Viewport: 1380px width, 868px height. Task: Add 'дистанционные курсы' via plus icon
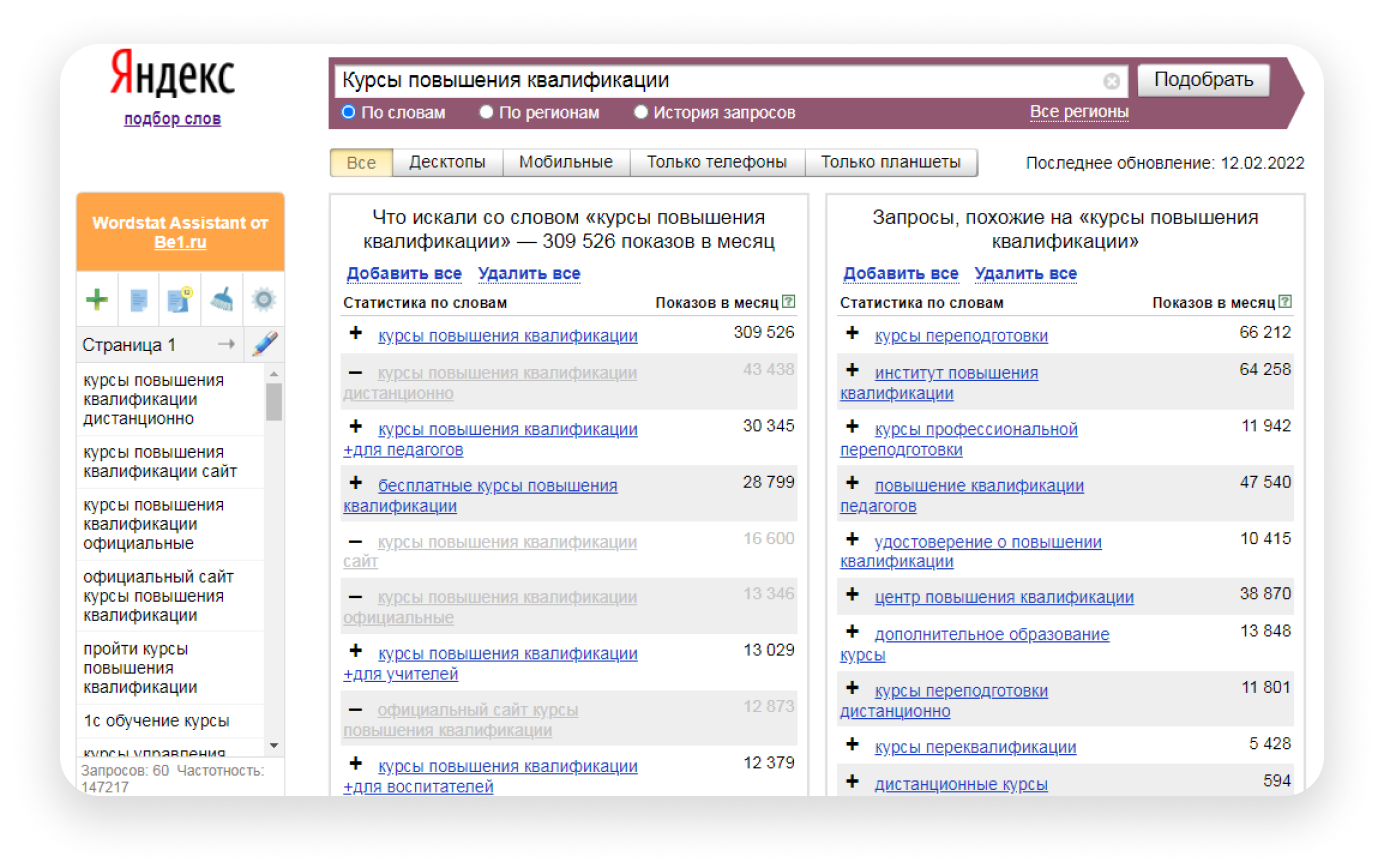pos(852,783)
